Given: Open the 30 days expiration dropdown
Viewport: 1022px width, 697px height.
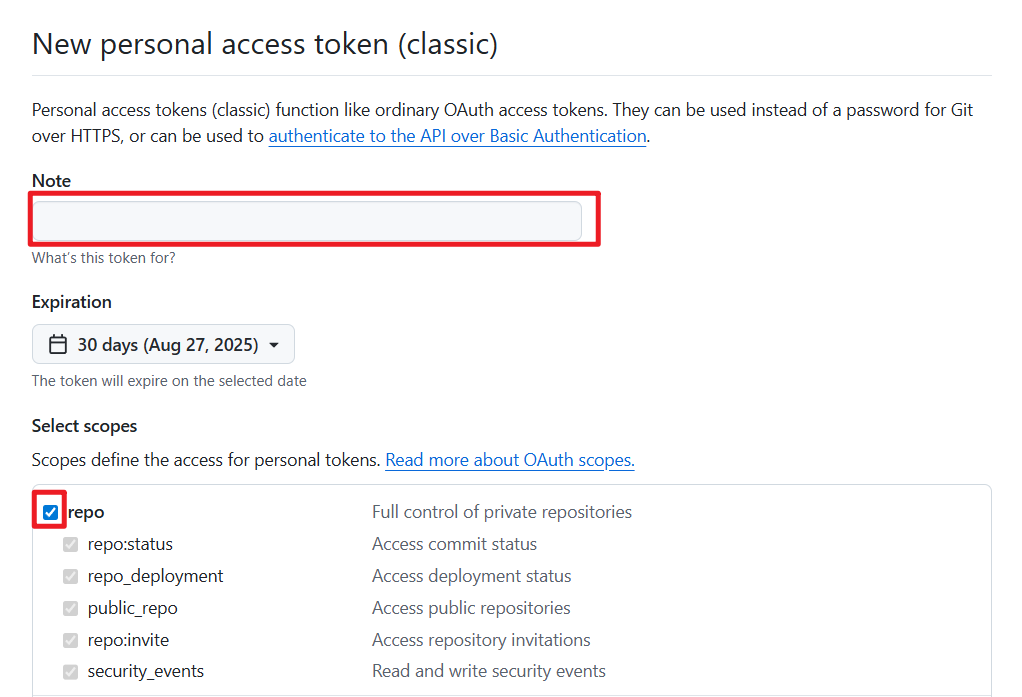Looking at the screenshot, I should coord(163,344).
